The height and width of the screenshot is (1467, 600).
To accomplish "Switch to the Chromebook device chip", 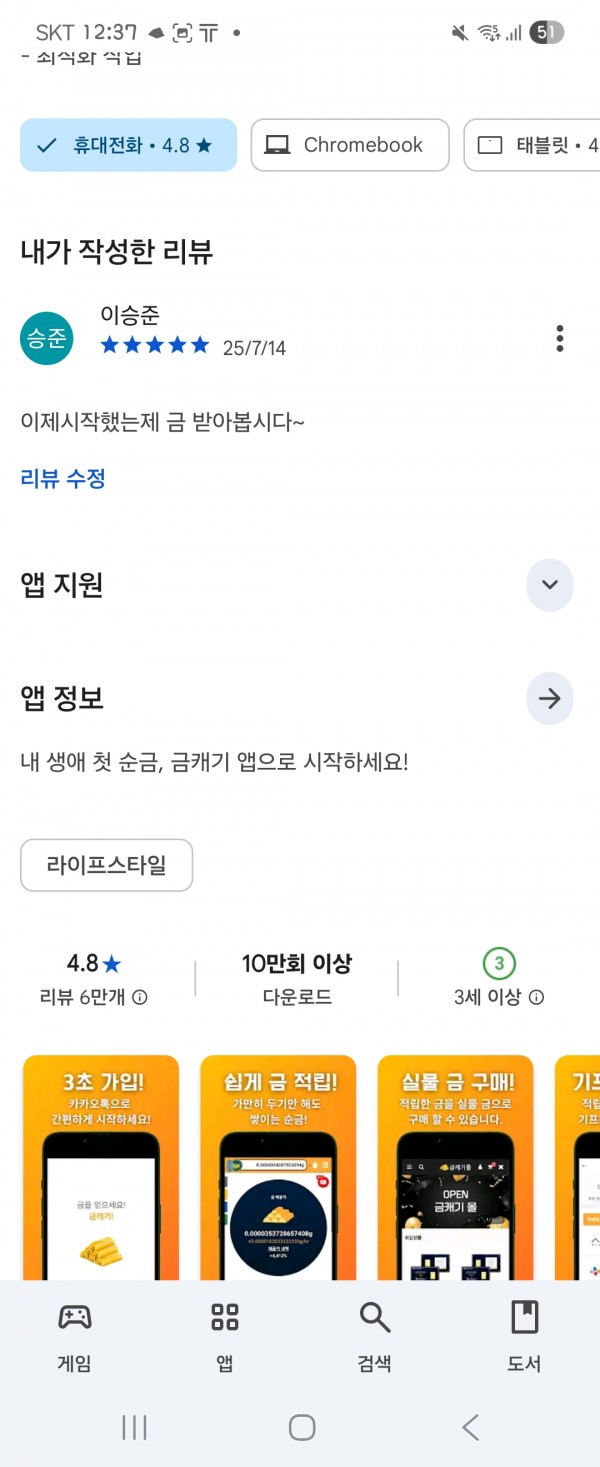I will click(x=350, y=145).
